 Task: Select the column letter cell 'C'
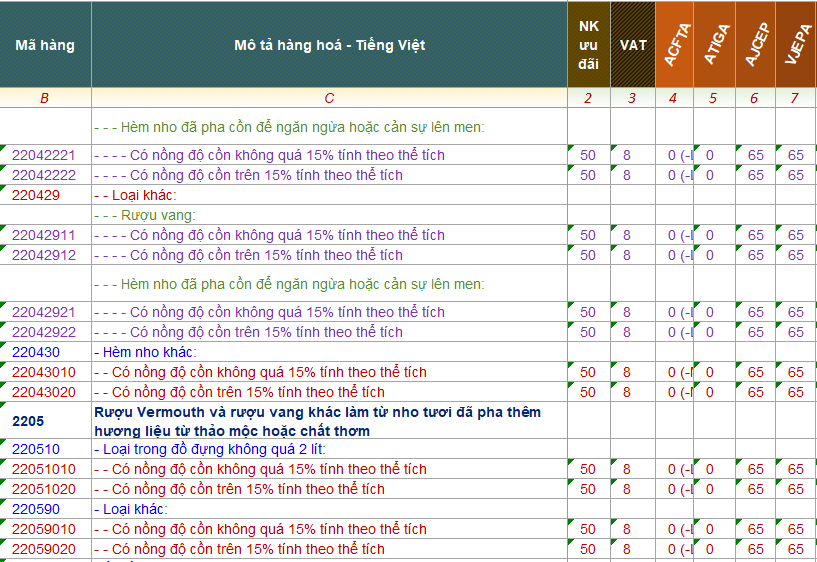(x=329, y=98)
